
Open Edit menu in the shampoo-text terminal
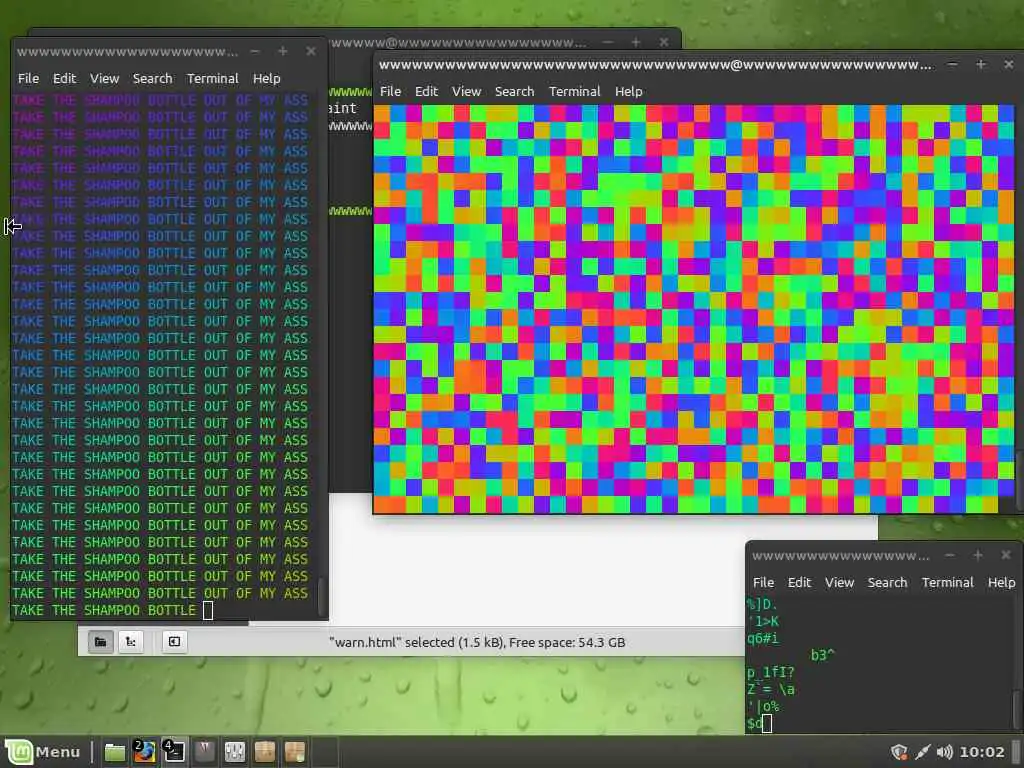click(64, 78)
